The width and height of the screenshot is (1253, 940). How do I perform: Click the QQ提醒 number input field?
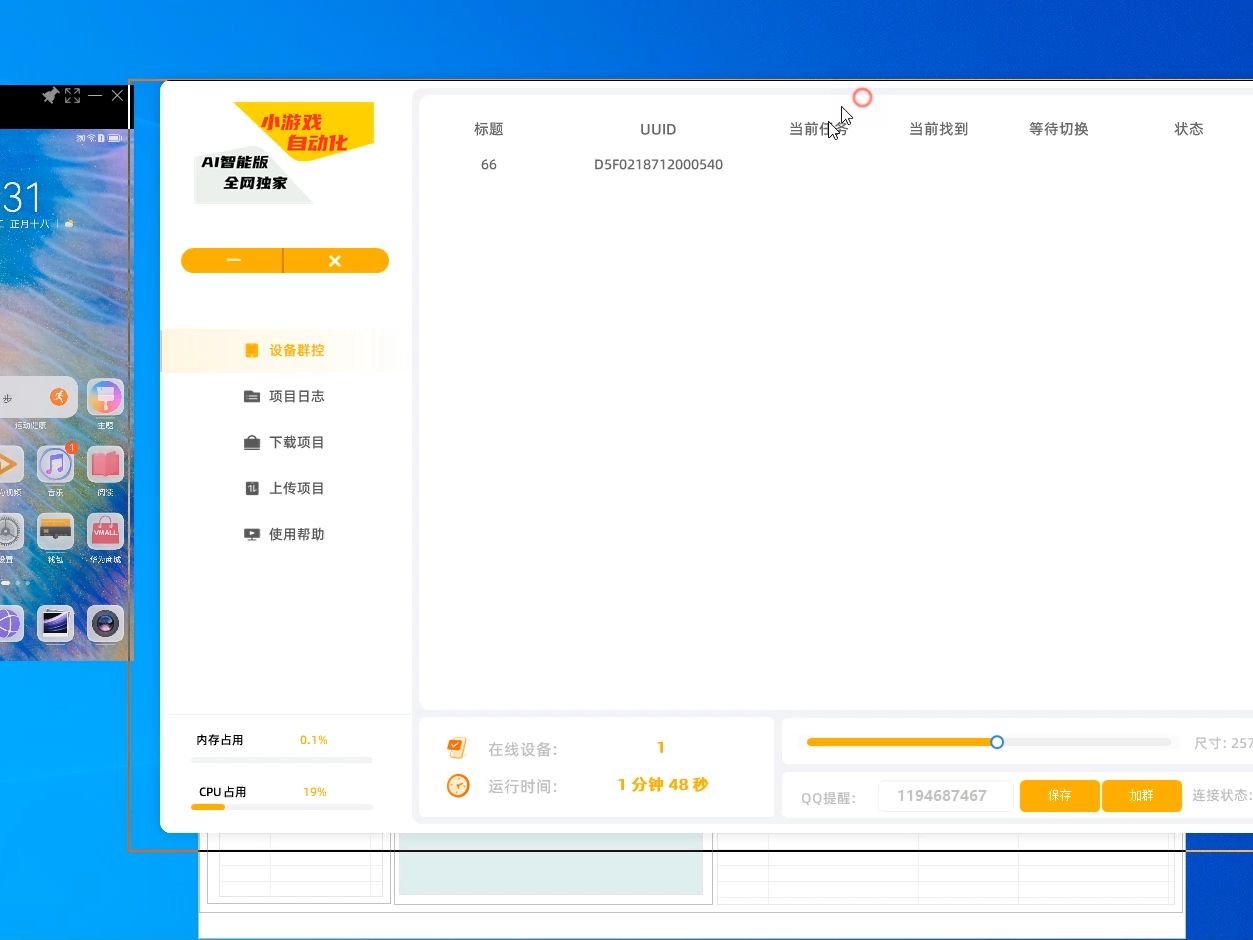[945, 795]
